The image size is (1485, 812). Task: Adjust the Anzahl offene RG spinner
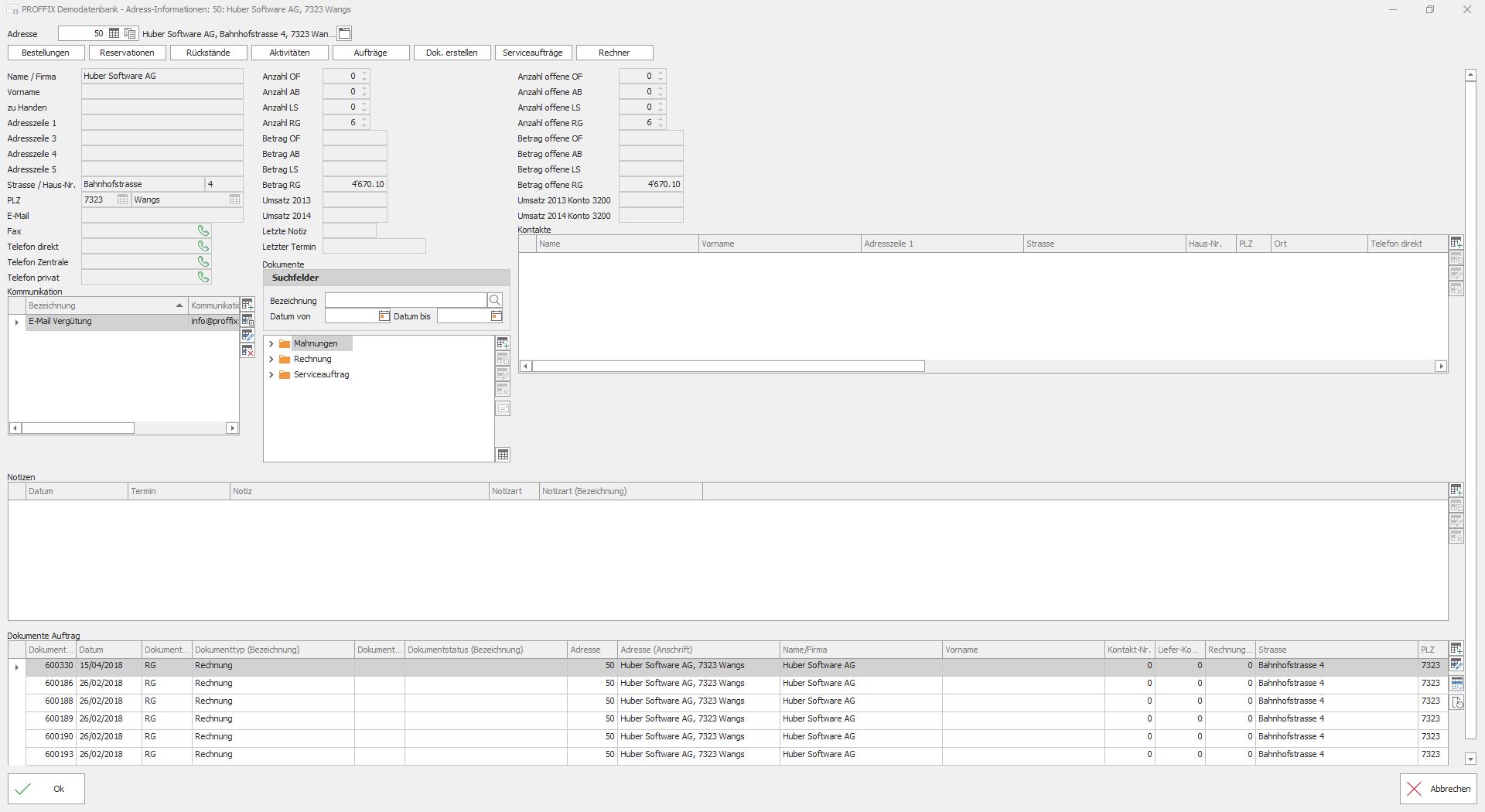click(661, 122)
